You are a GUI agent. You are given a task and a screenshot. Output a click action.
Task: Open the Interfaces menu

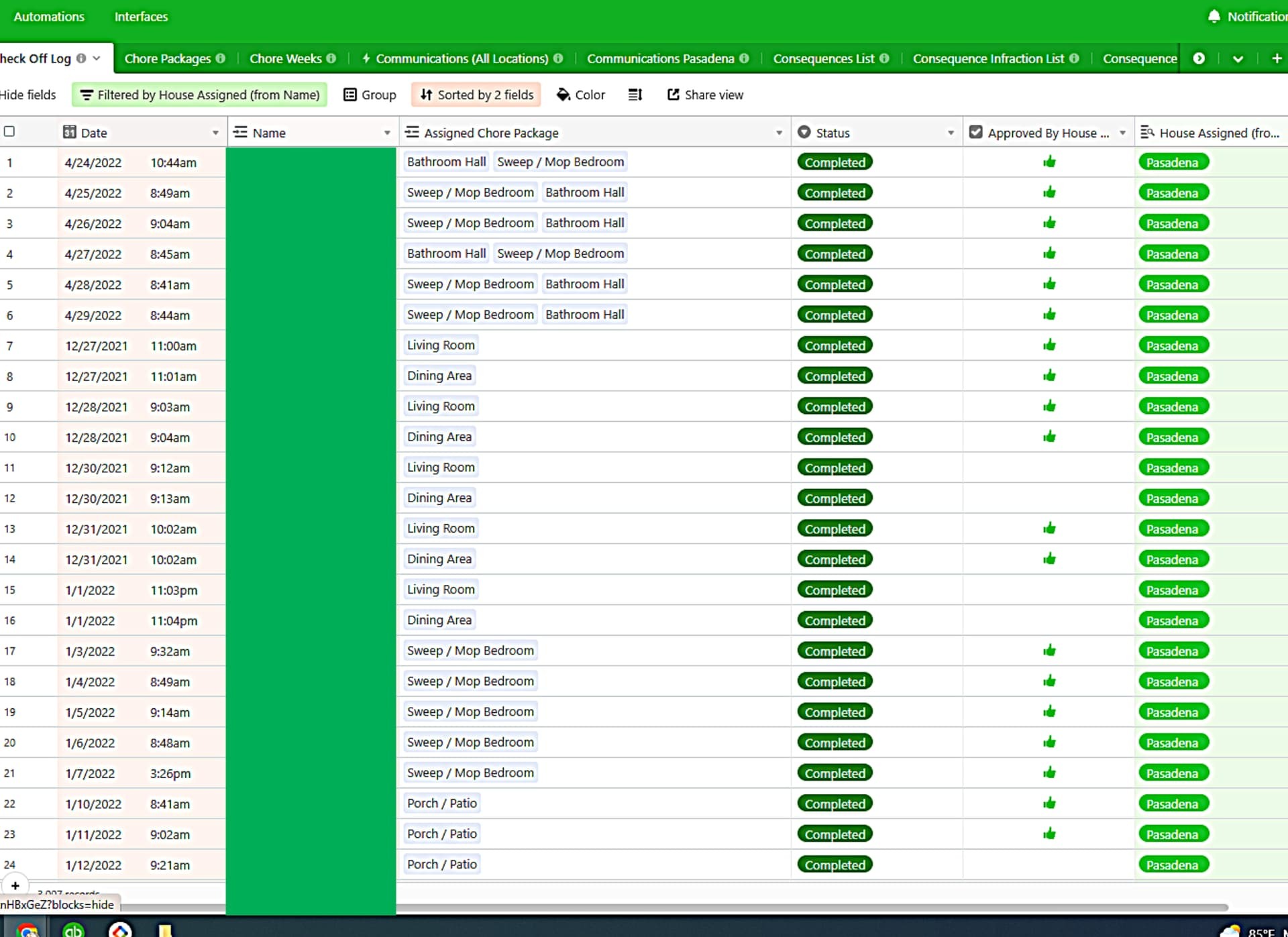141,17
